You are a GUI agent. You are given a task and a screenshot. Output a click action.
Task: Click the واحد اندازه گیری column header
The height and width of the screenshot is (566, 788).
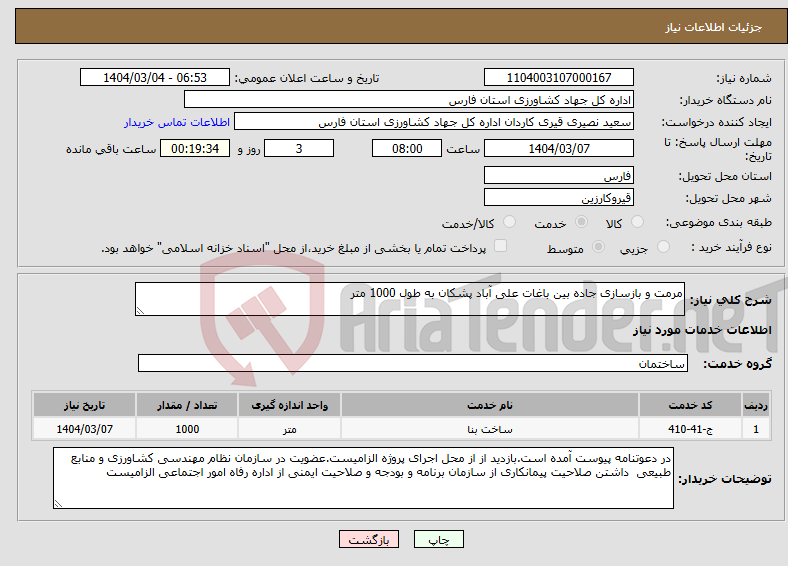click(x=289, y=405)
